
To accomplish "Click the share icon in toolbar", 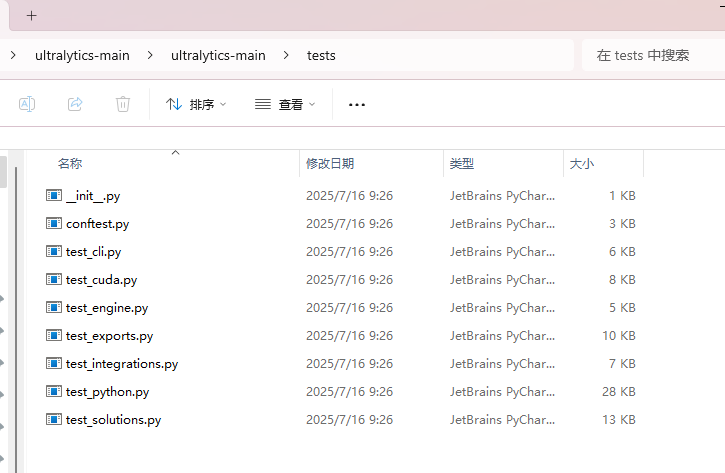I will [x=75, y=104].
